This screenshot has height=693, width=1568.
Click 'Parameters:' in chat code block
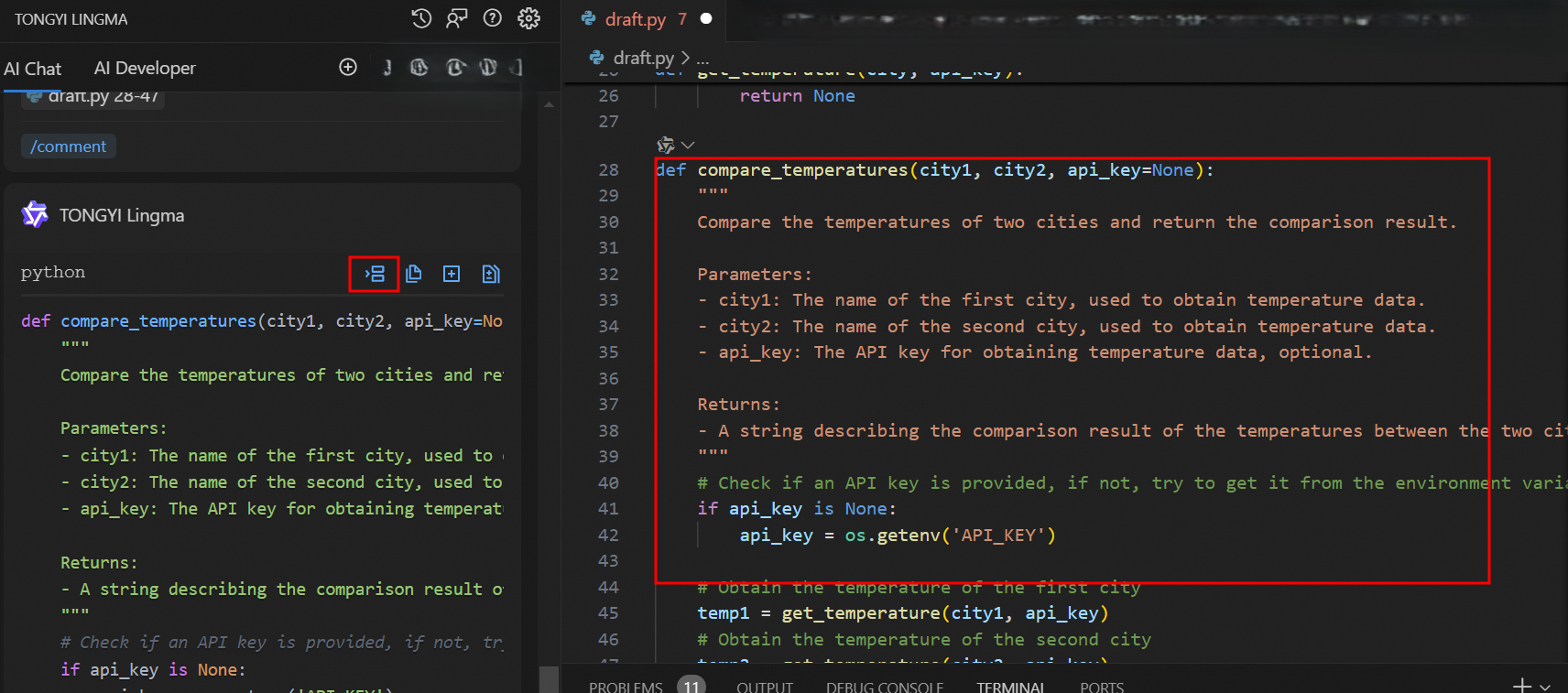114,428
